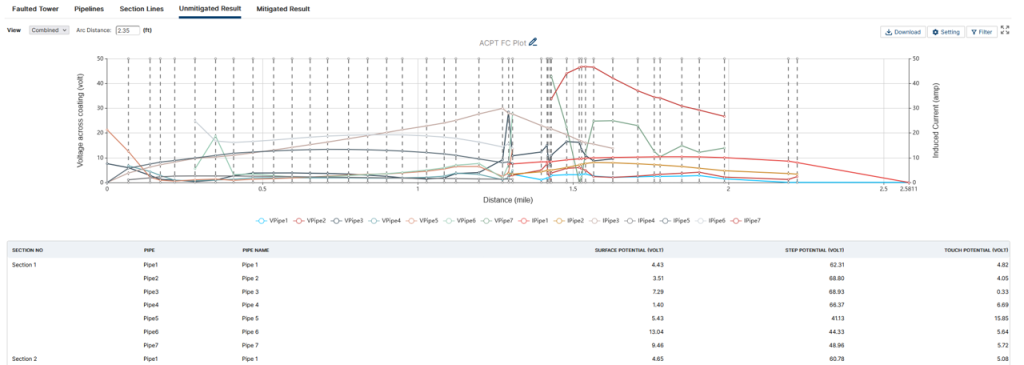Hide the VPipe2 series in the legend
Screen dimensions: 1024x365
310,221
